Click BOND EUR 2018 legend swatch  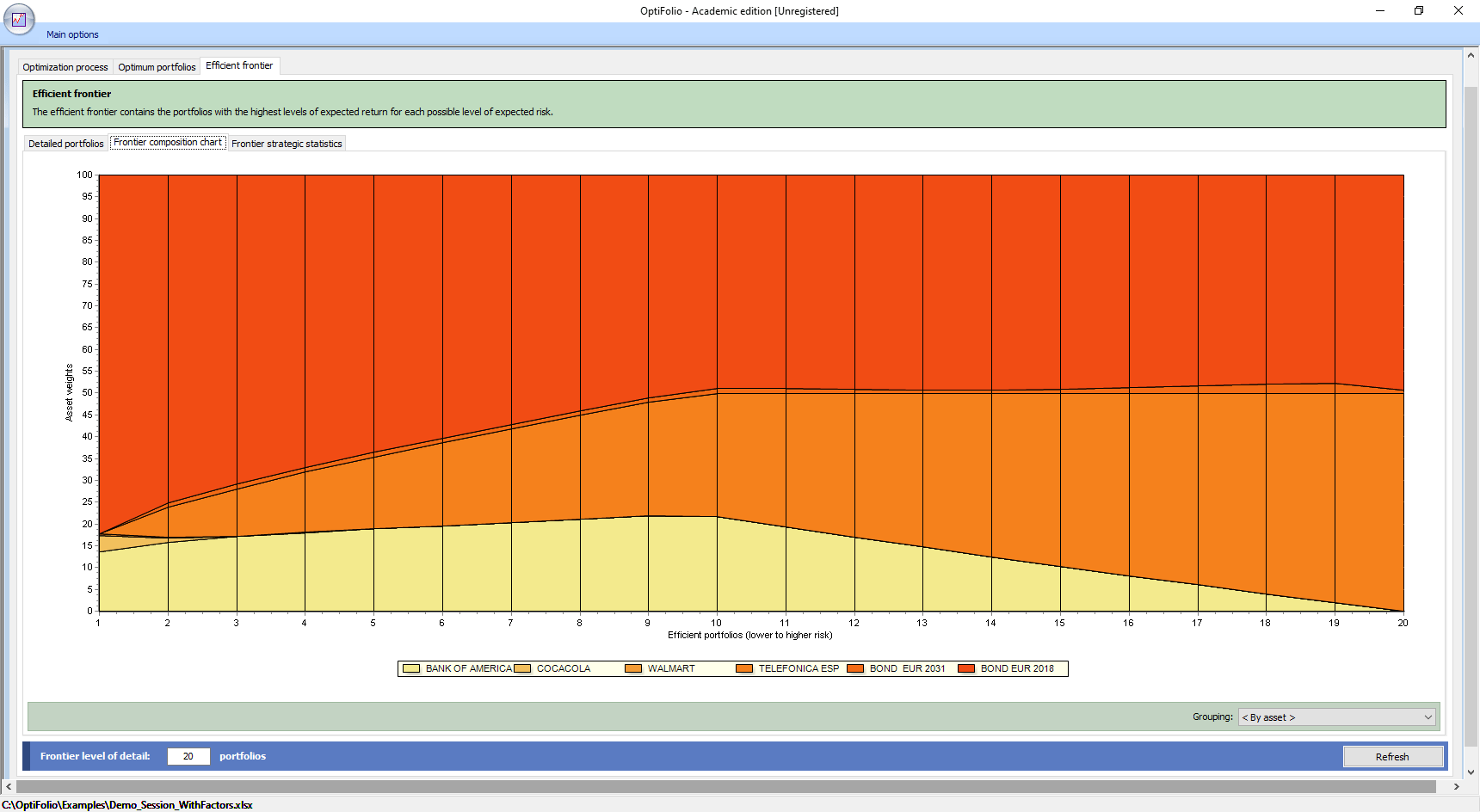966,668
